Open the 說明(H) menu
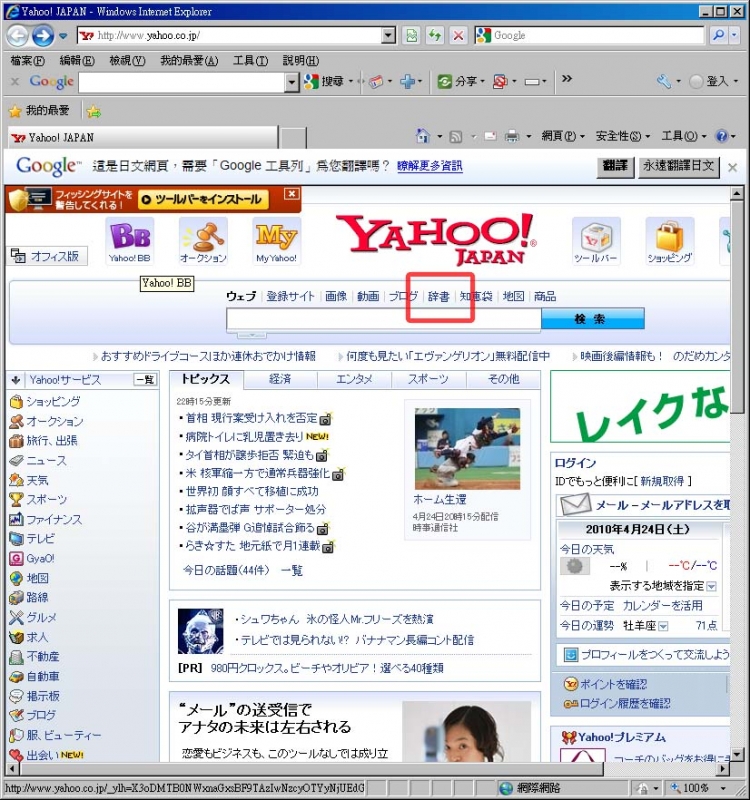The image size is (750, 800). coord(301,61)
